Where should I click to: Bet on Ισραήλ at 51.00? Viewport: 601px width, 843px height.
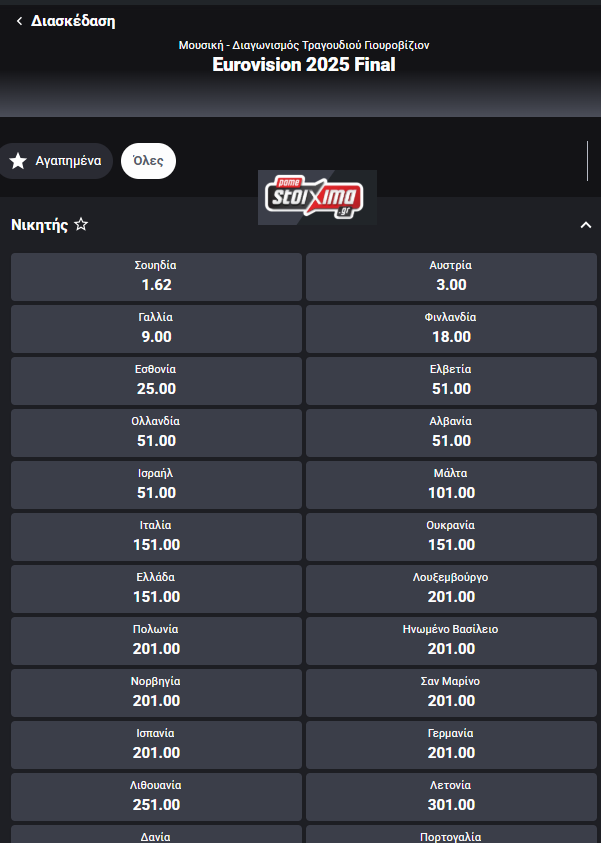click(156, 485)
